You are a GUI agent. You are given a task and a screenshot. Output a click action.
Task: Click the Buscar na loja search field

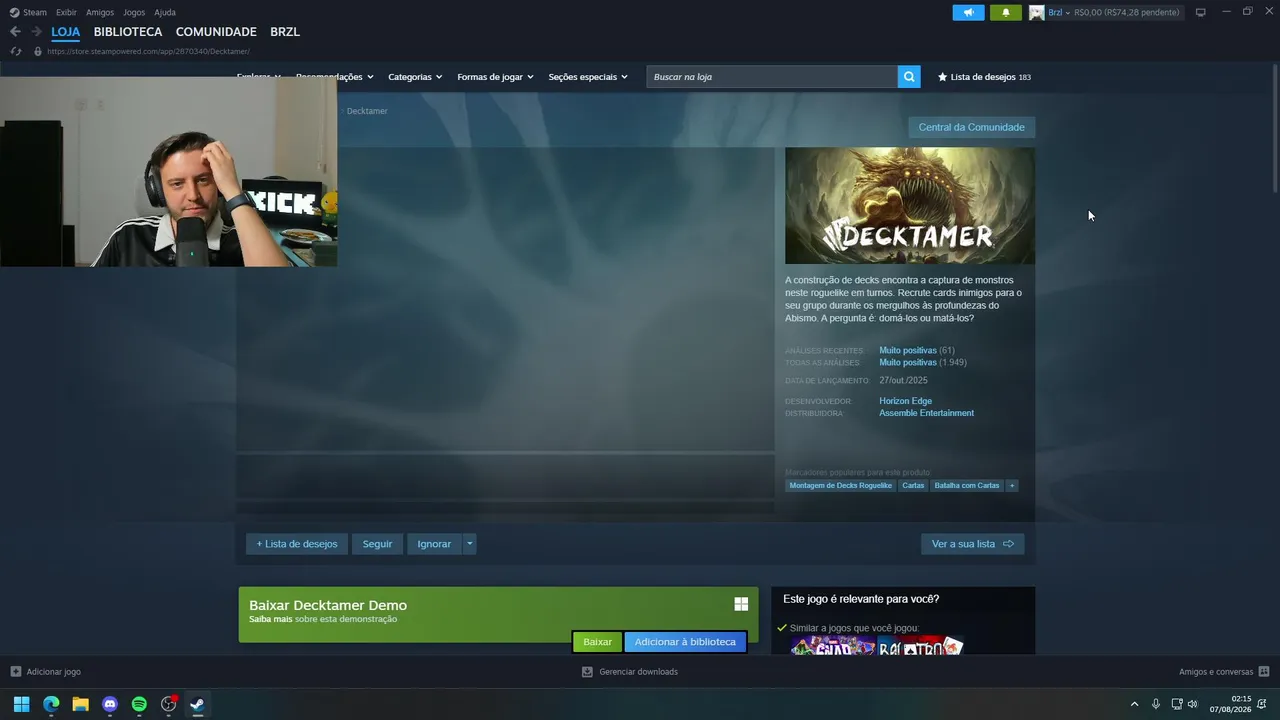(772, 77)
